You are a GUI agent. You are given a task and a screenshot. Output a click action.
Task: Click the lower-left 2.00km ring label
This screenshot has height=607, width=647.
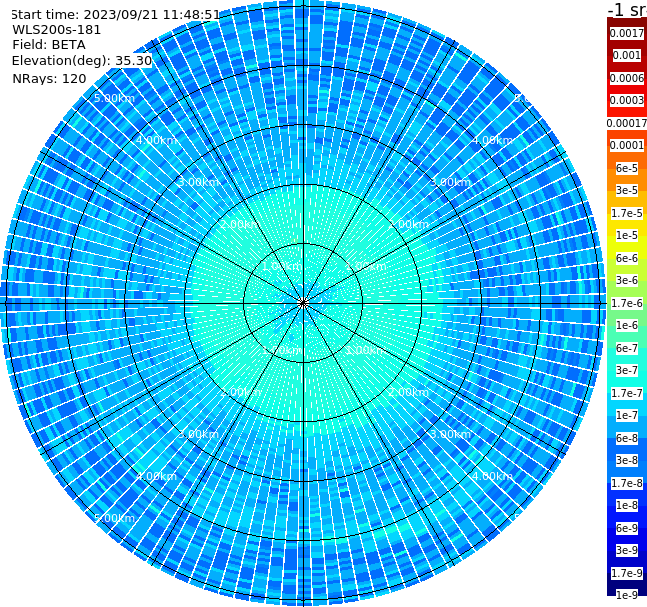click(241, 392)
